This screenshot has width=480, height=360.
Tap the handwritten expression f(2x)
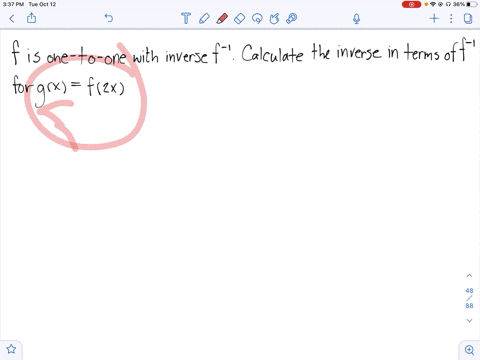106,87
